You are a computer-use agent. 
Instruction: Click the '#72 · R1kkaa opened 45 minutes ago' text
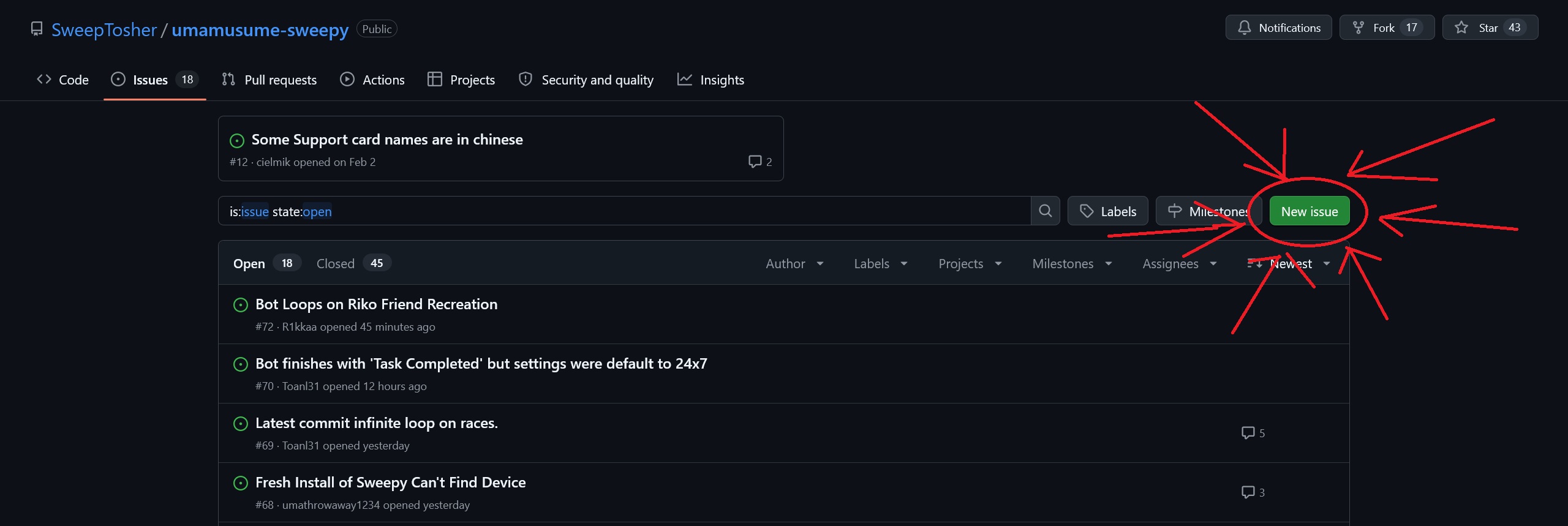[345, 327]
